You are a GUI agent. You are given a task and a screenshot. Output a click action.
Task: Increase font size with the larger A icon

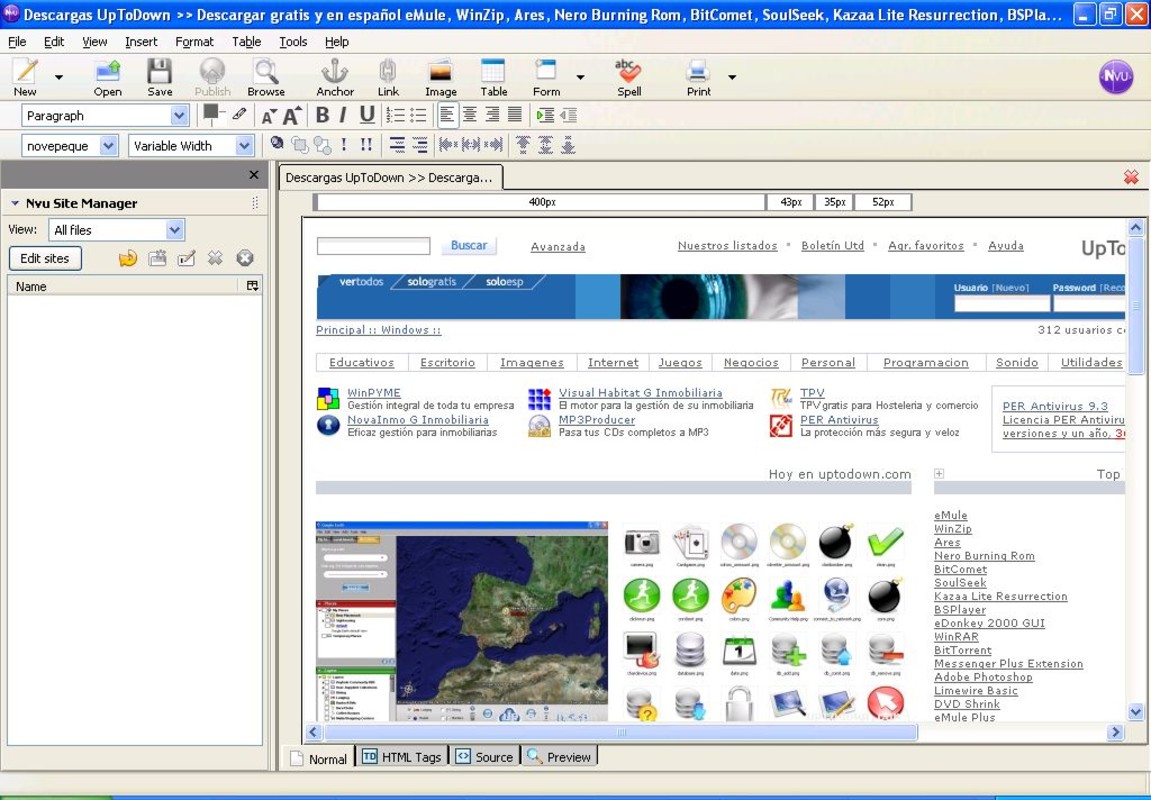[x=292, y=116]
